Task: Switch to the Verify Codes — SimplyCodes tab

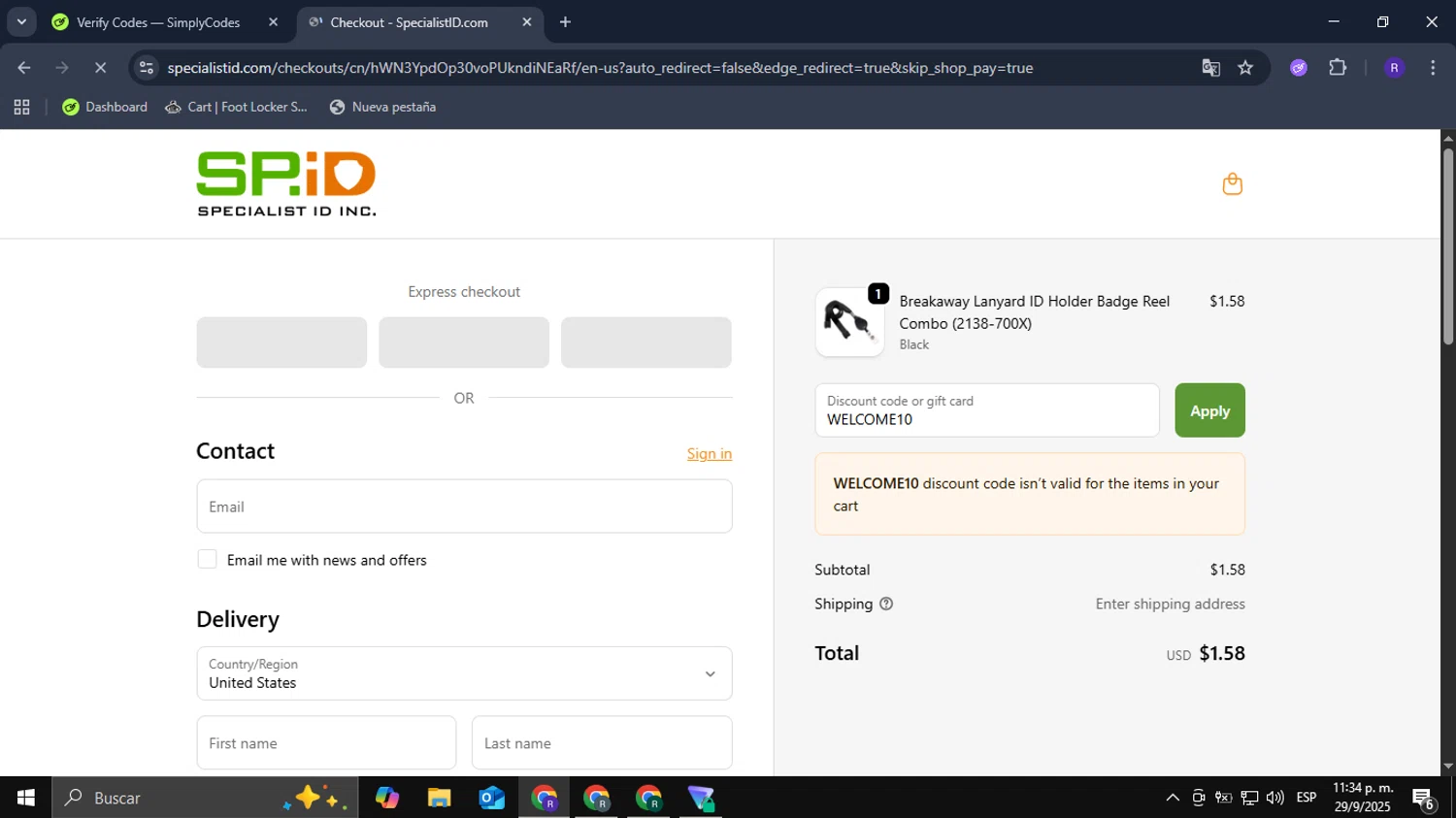Action: tap(158, 22)
